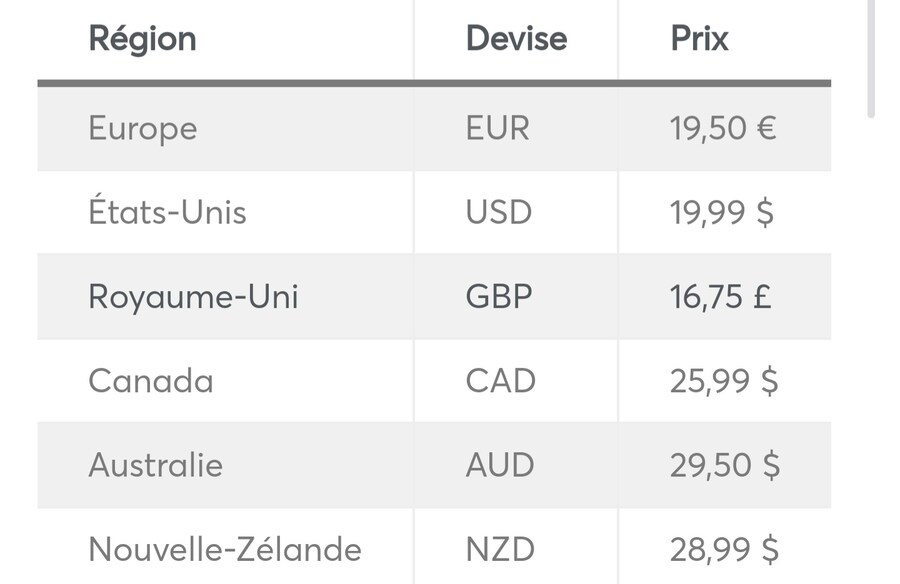Click the 25,99 $ price
The height and width of the screenshot is (584, 900).
tap(724, 381)
